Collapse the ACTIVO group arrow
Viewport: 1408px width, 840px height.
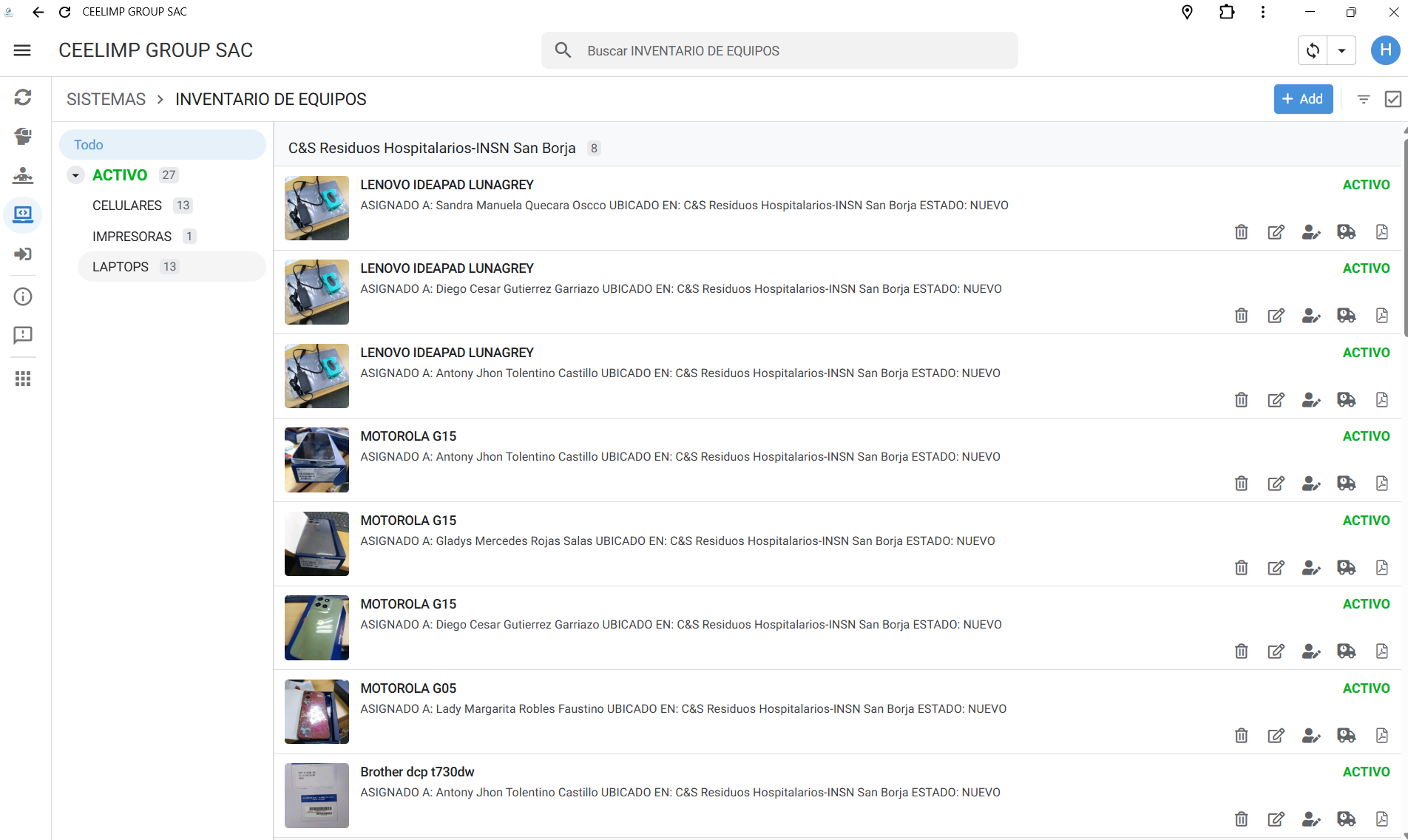coord(75,175)
